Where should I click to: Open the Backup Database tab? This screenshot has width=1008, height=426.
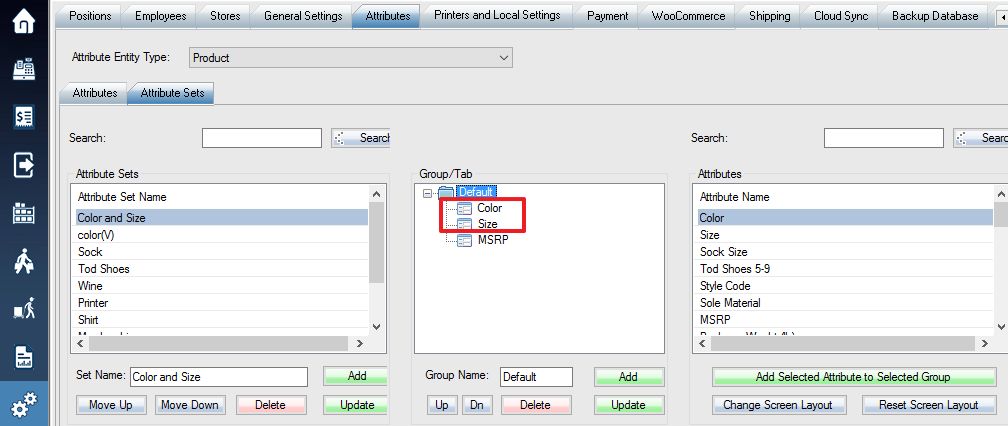point(935,15)
